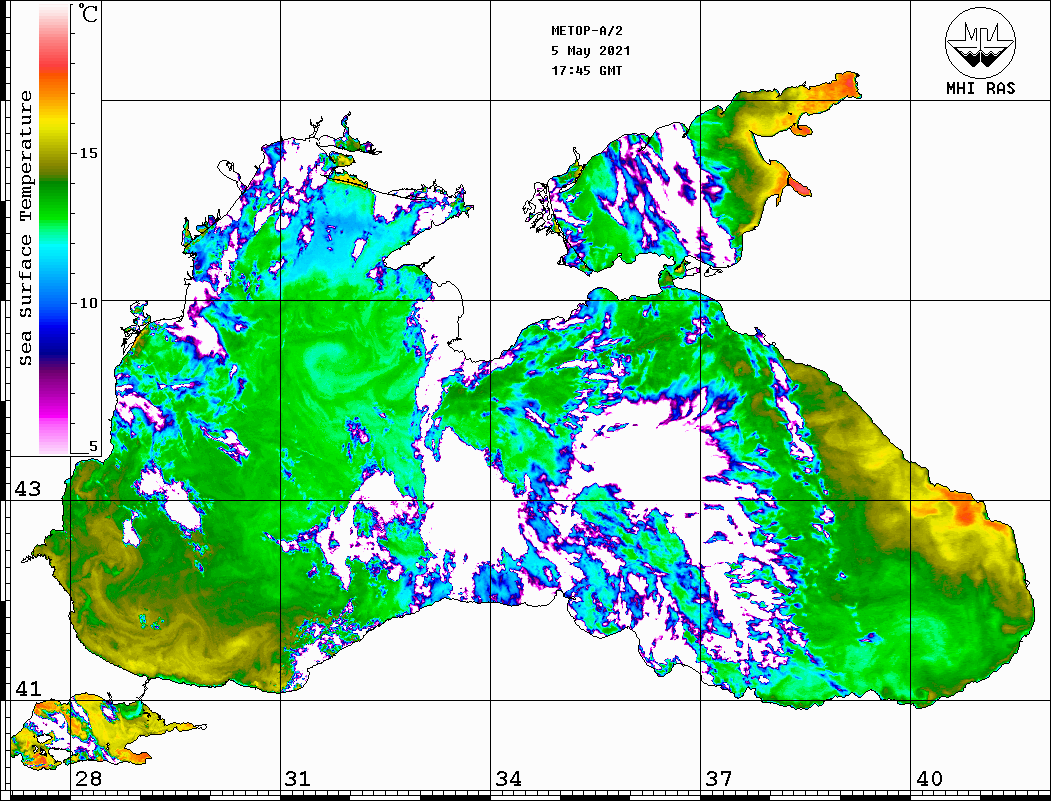Click the latitude label 43
Screen dimensions: 1051x801
(x=27, y=489)
